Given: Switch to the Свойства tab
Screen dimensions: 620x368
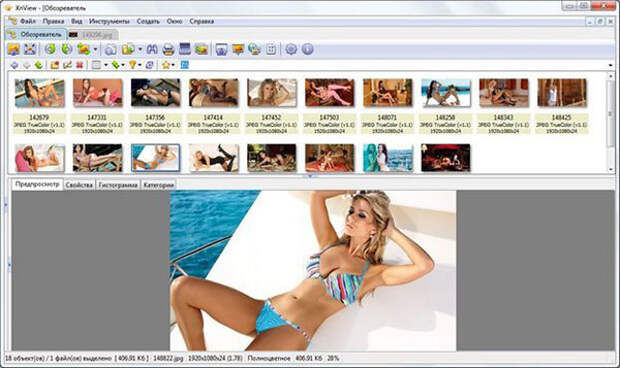Looking at the screenshot, I should (x=79, y=185).
